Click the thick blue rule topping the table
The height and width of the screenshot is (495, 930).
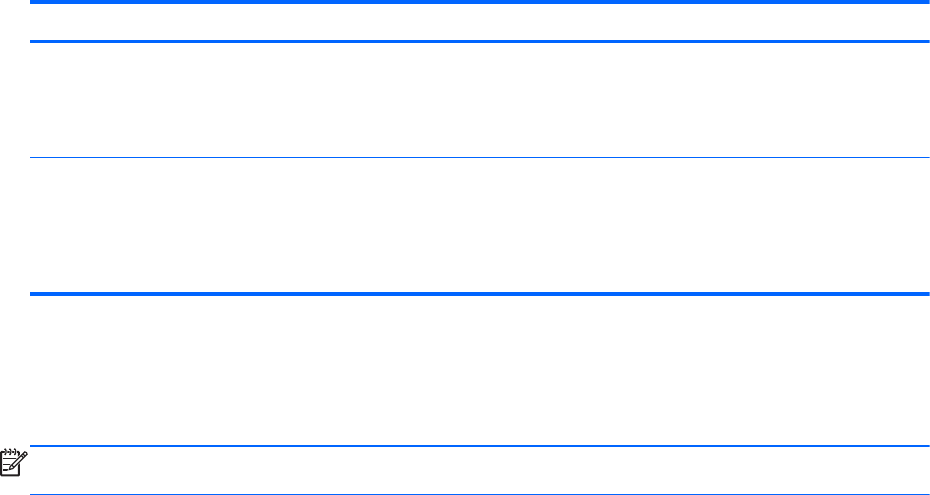[x=479, y=3]
